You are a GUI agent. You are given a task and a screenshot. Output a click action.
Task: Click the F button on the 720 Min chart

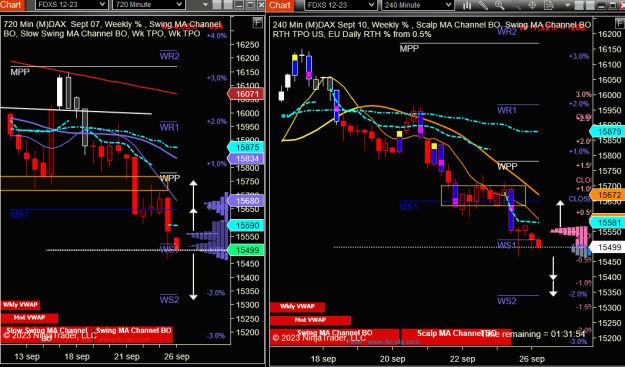257,23
